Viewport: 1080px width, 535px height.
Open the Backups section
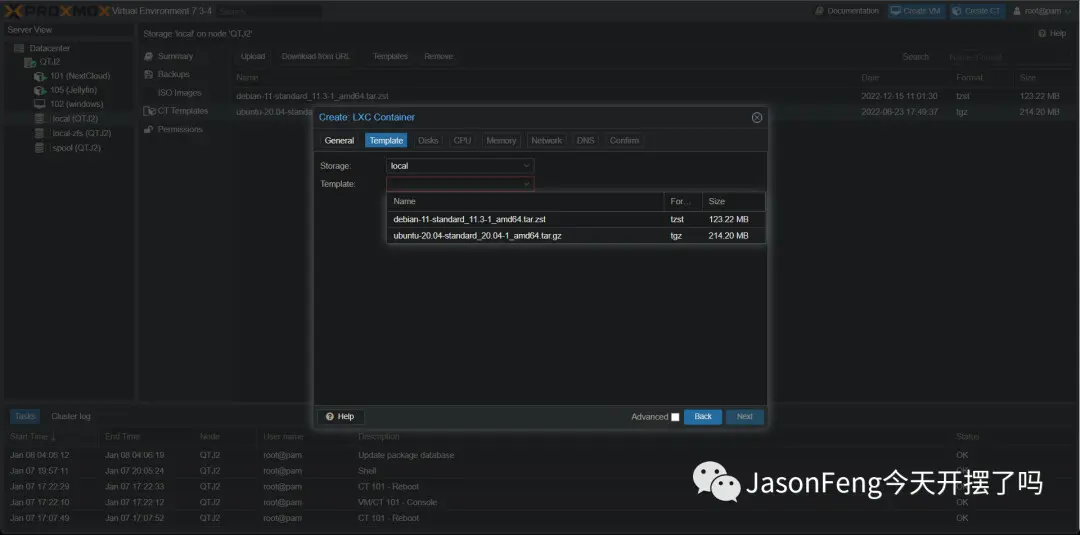point(173,74)
